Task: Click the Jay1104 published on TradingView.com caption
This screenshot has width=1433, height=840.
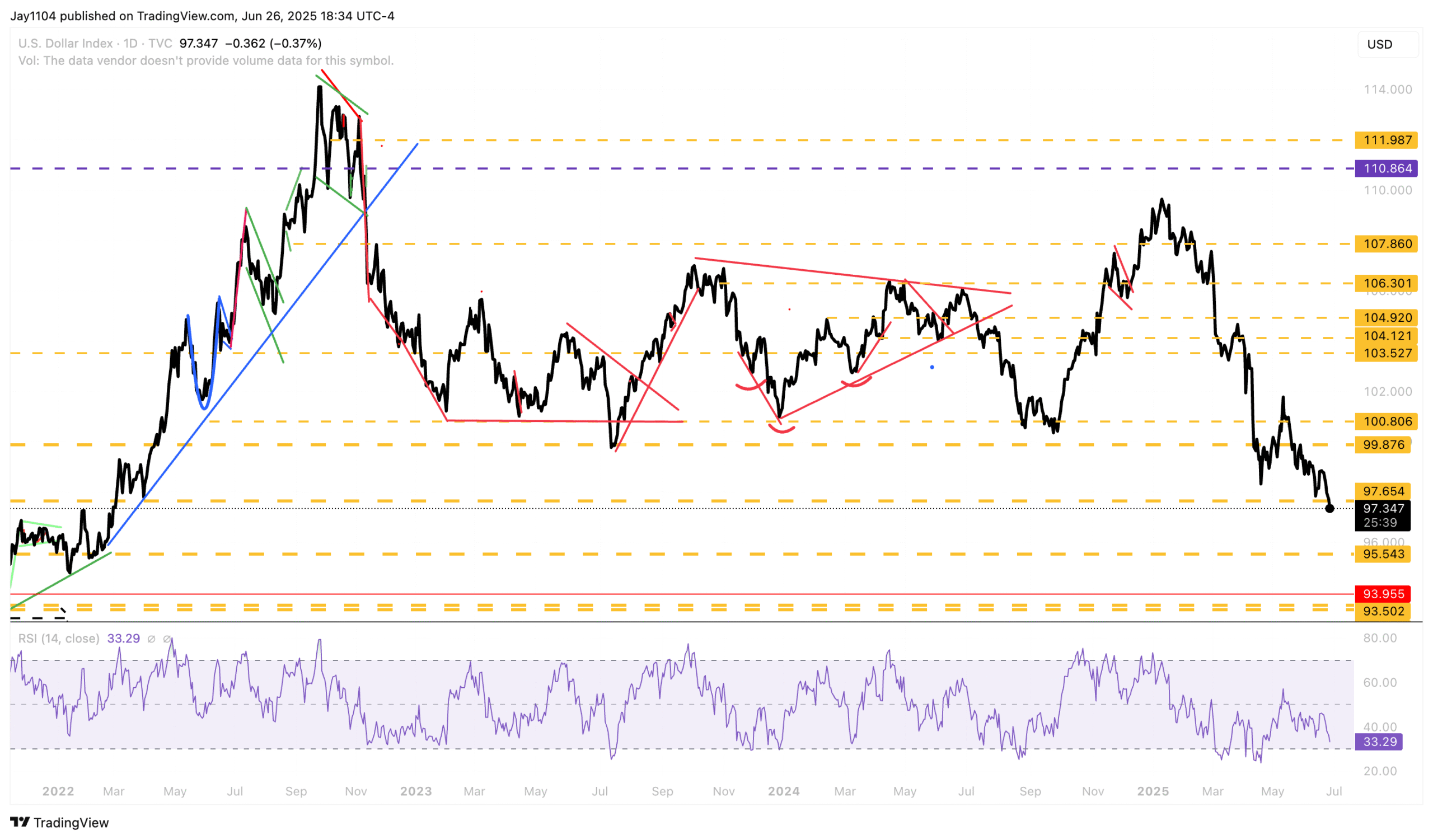Action: pos(202,16)
